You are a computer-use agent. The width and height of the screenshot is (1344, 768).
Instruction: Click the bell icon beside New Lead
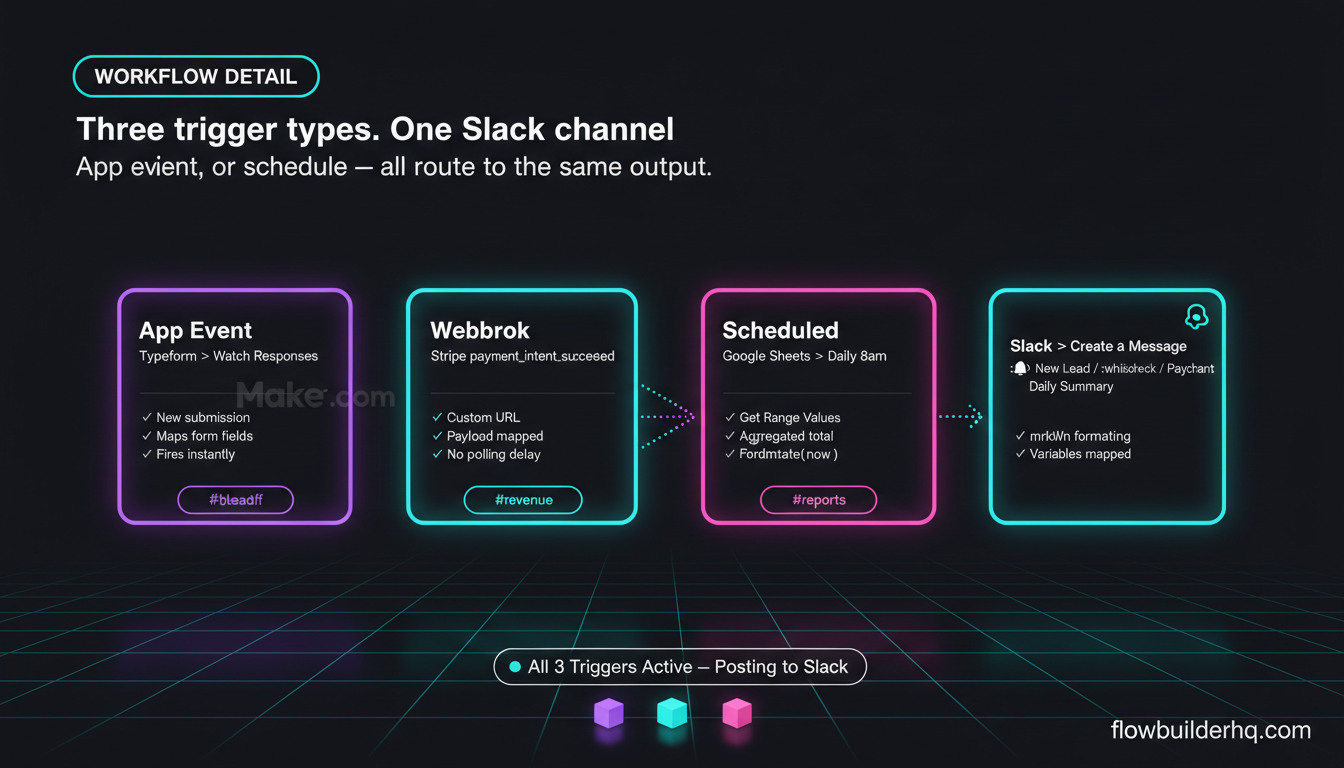coord(1020,368)
